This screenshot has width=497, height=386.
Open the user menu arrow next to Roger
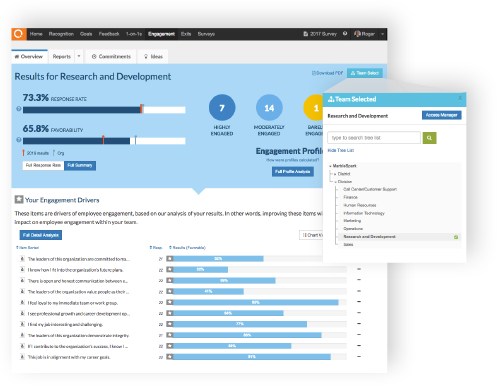coord(382,34)
